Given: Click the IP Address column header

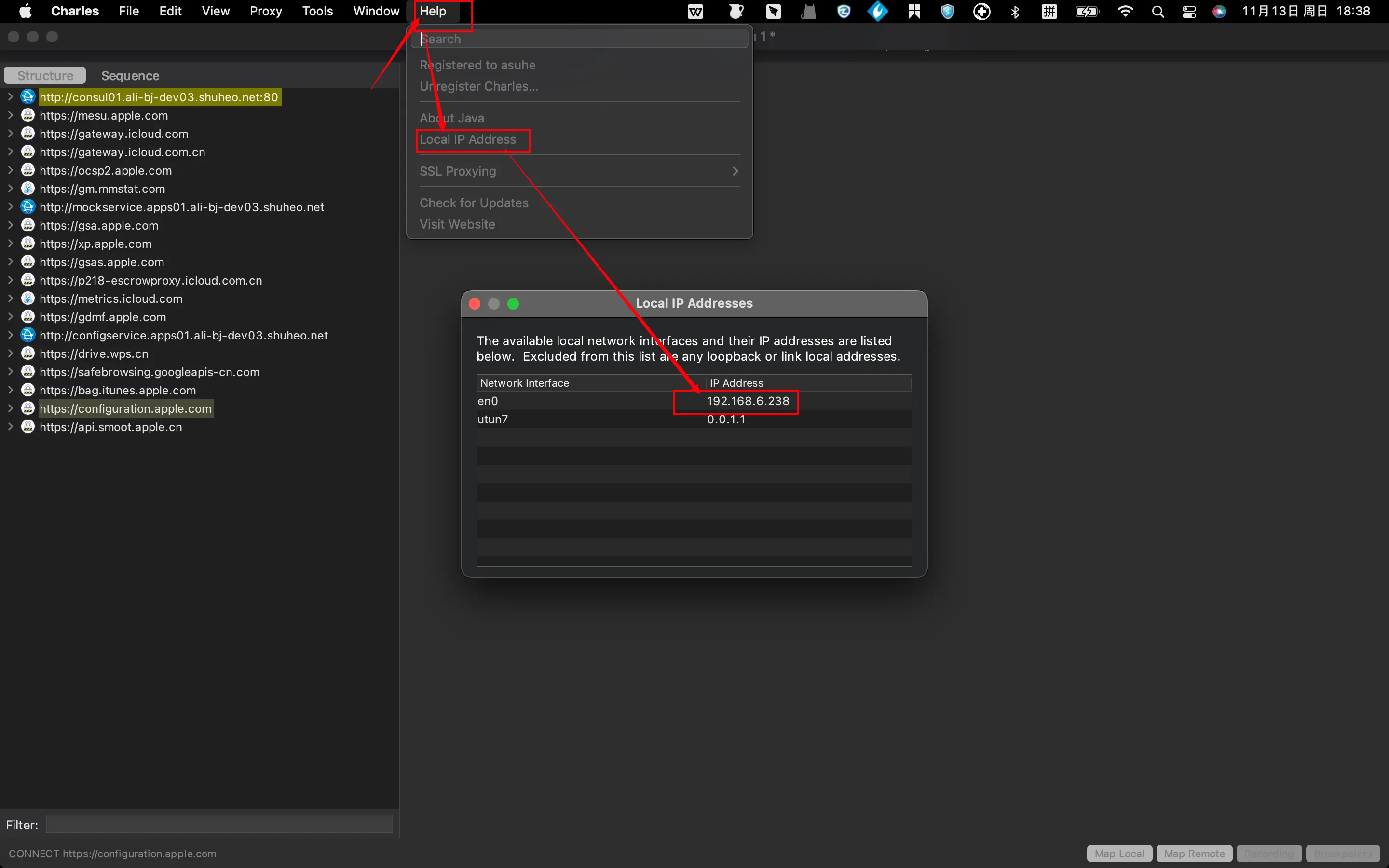Looking at the screenshot, I should coord(808,383).
